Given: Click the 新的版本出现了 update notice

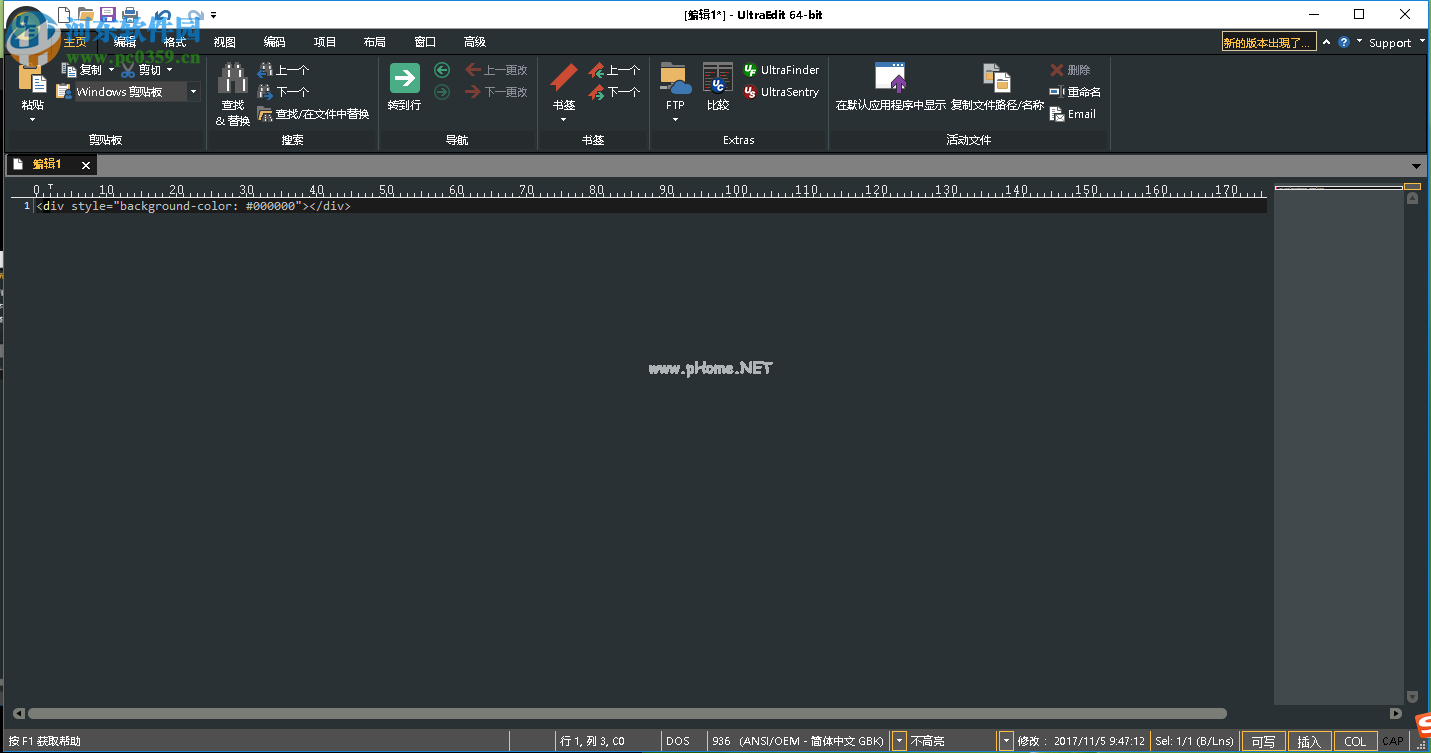Looking at the screenshot, I should coord(1268,42).
